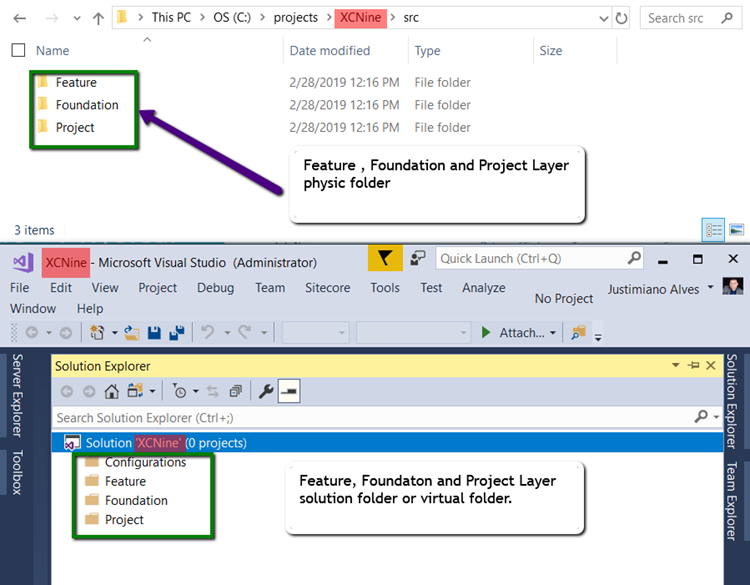
Task: Sort by Name column header
Action: (53, 51)
